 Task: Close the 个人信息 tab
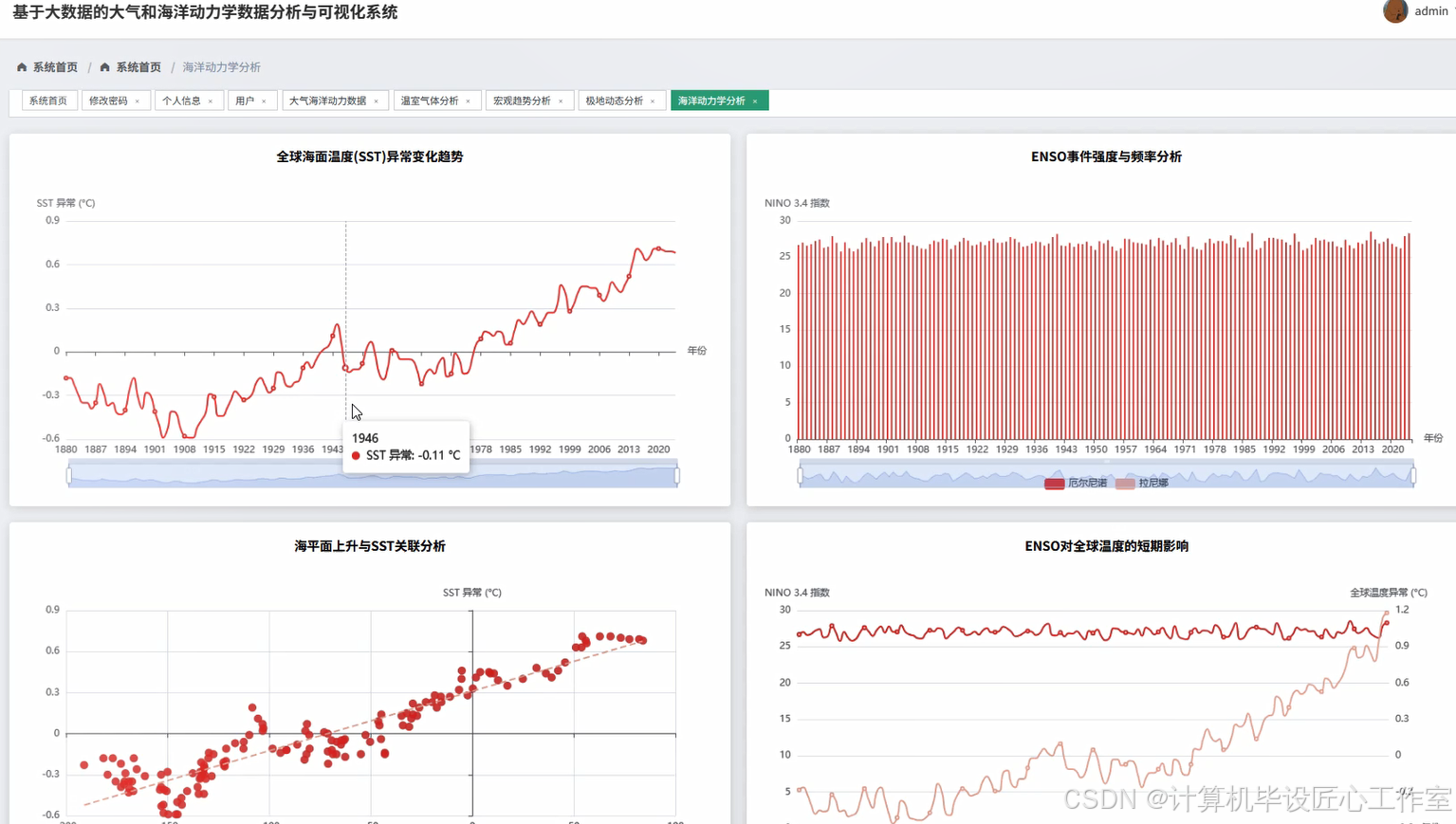tap(211, 101)
